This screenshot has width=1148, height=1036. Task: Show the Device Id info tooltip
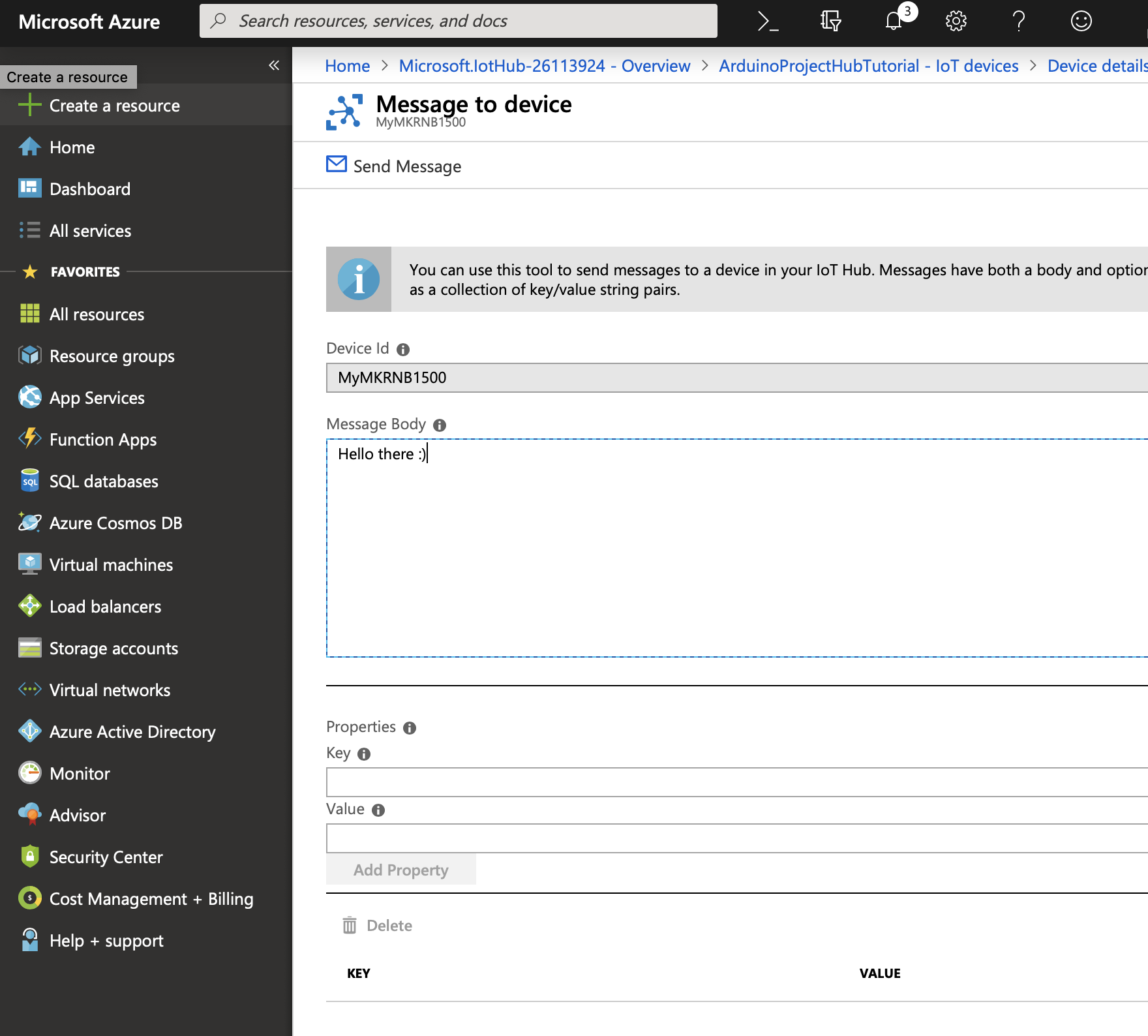[403, 348]
